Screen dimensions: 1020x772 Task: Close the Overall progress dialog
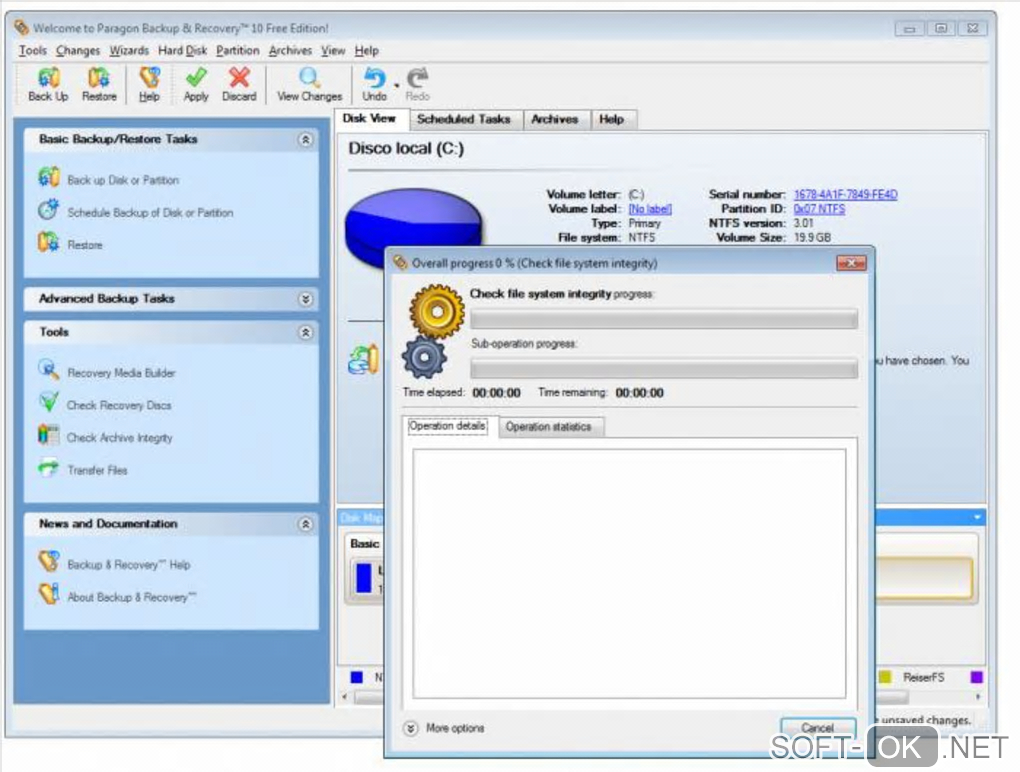click(x=851, y=263)
